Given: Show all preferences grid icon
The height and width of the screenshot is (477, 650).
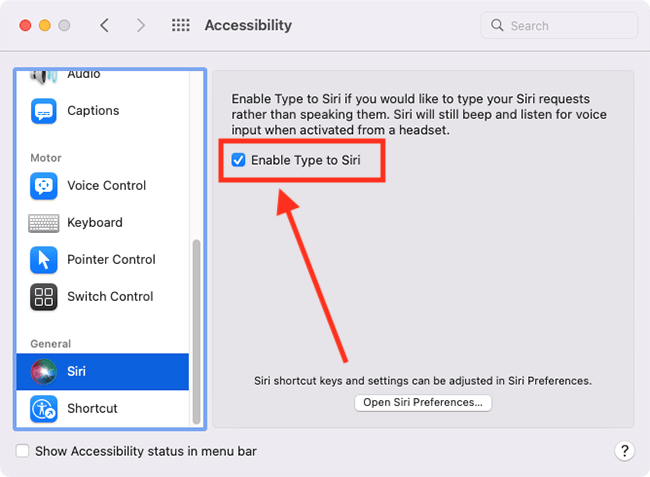Looking at the screenshot, I should tap(181, 25).
